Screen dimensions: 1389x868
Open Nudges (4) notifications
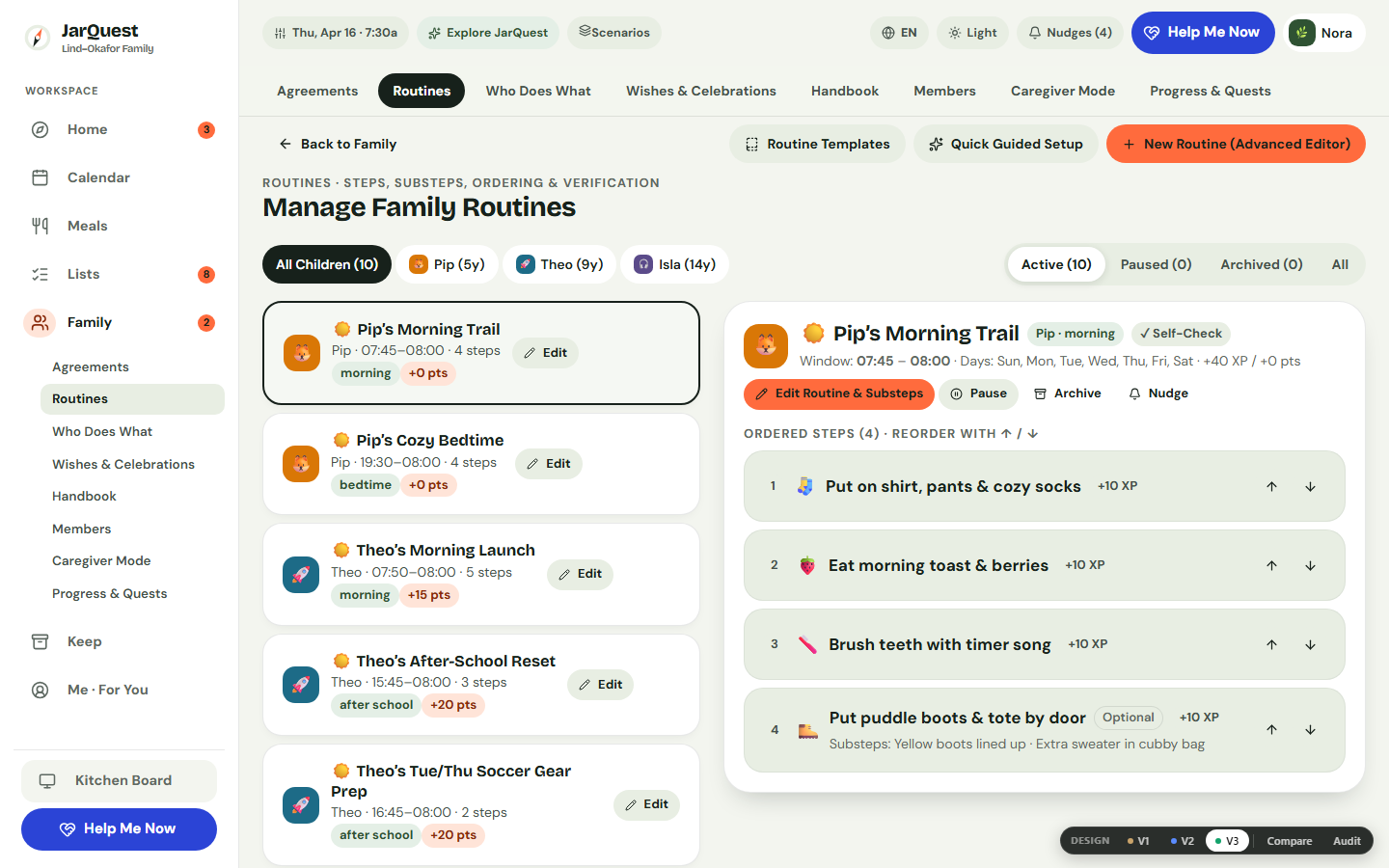click(x=1070, y=33)
